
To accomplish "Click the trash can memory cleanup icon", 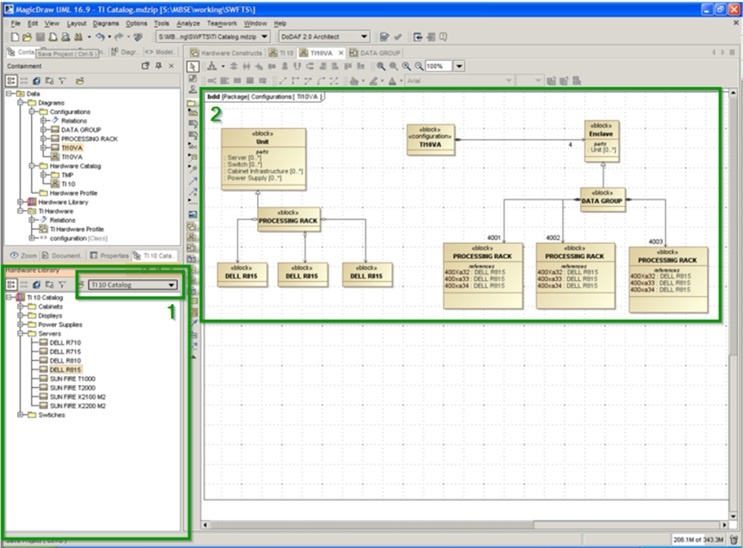I will [734, 539].
